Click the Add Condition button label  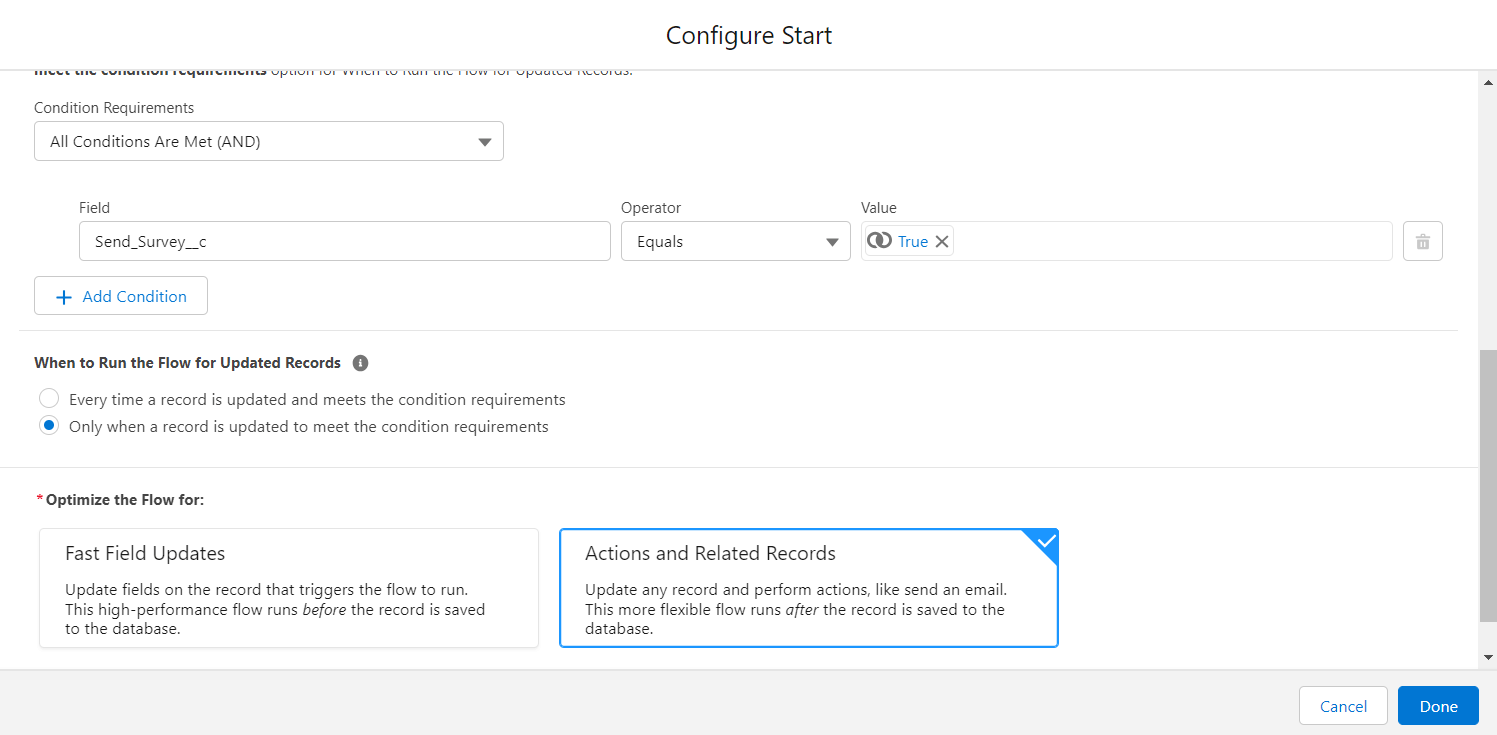coord(135,296)
